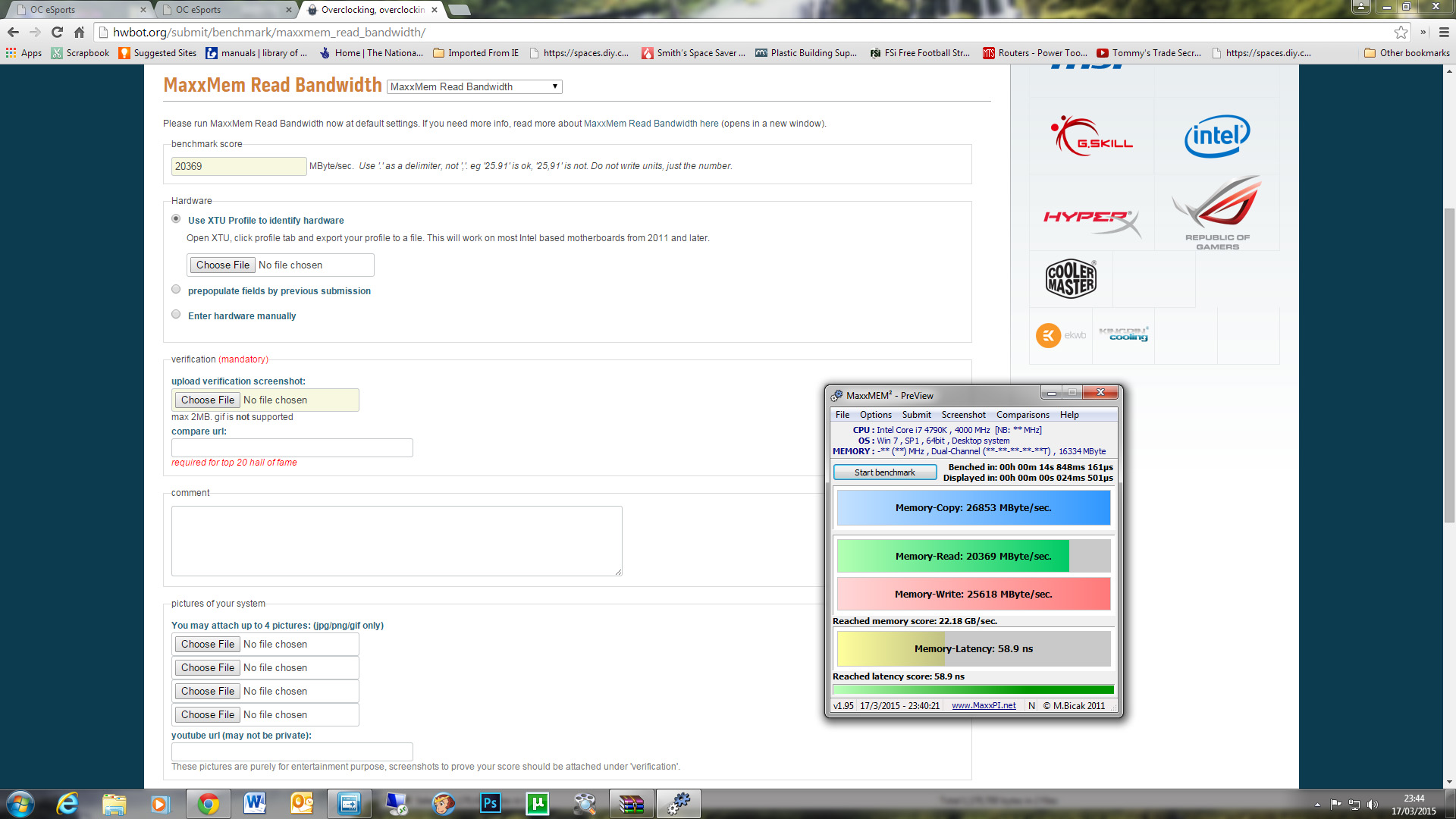Click the compare url input field
1456x819 pixels.
tap(292, 447)
